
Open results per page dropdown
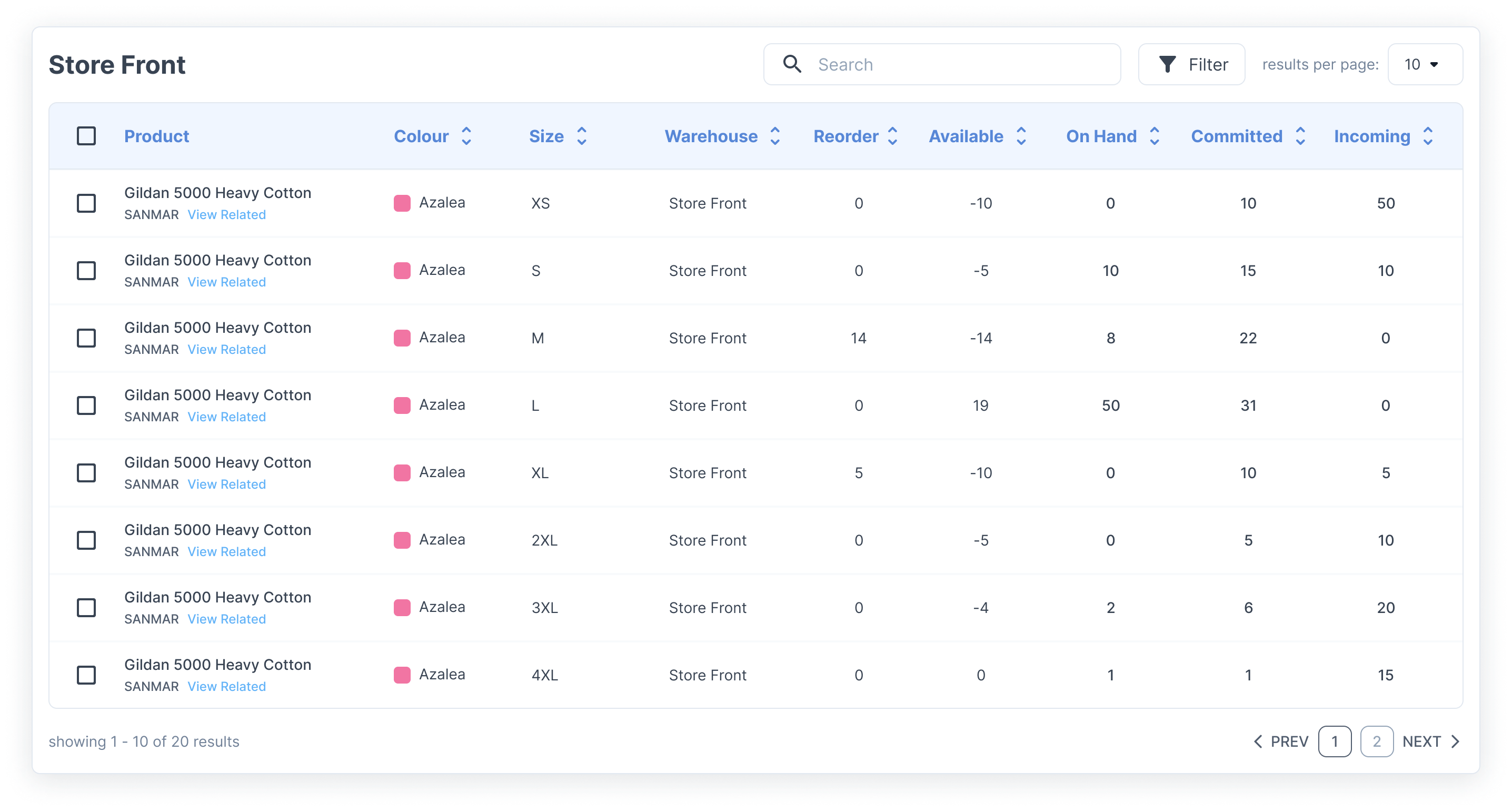[x=1425, y=65]
